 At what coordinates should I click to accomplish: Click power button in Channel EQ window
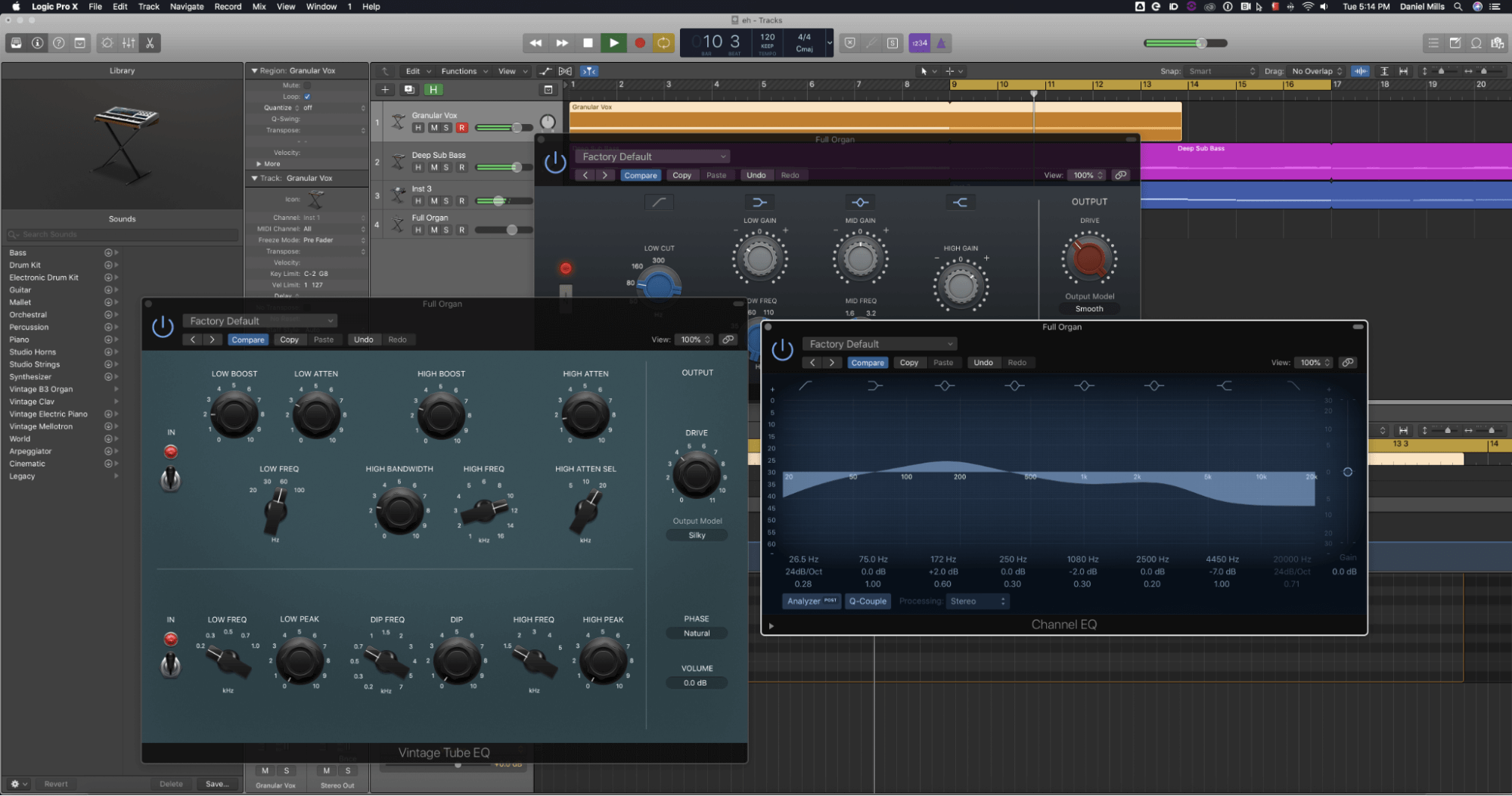pos(782,350)
